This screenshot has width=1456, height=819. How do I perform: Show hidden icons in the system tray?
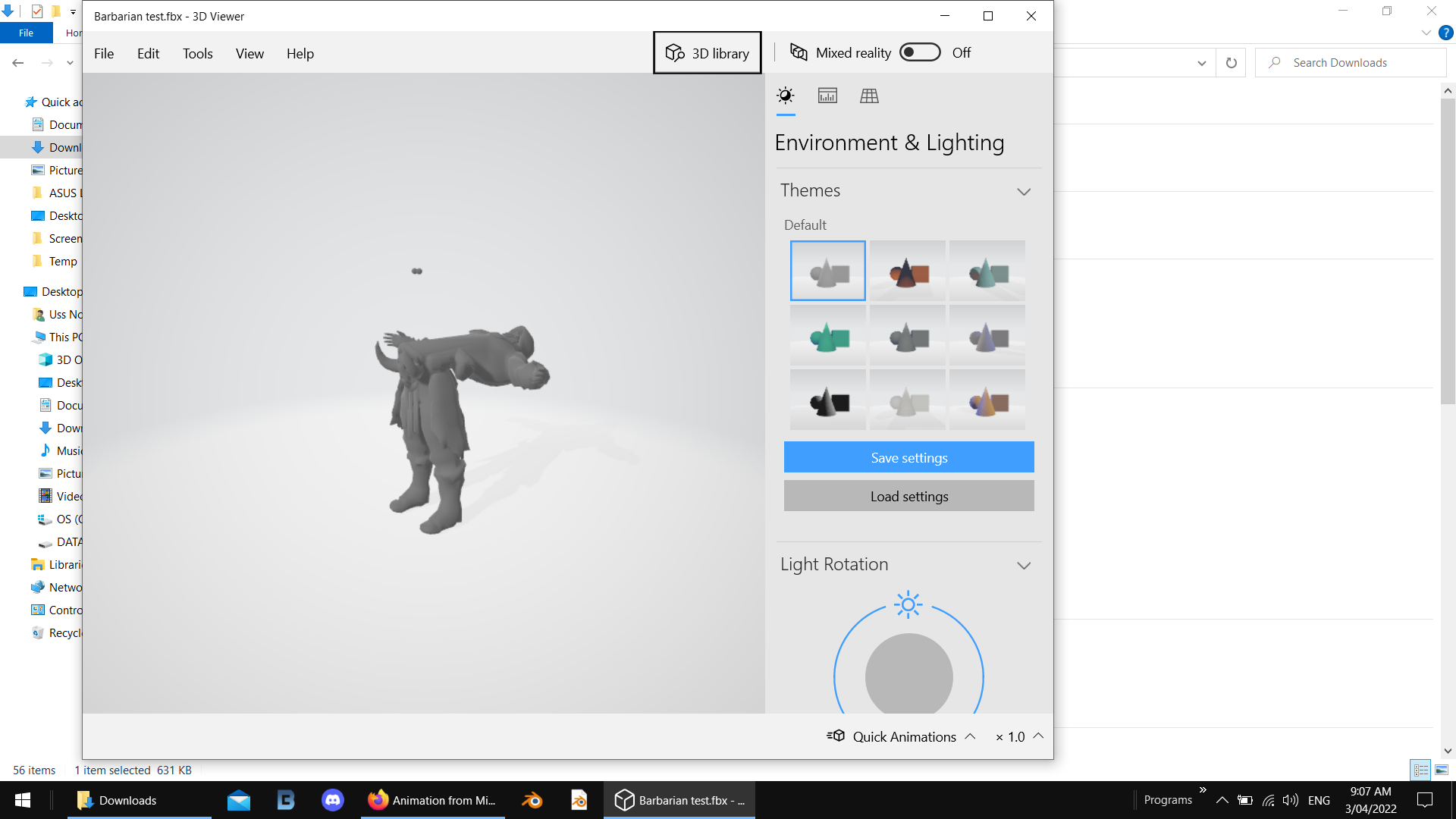tap(1222, 799)
